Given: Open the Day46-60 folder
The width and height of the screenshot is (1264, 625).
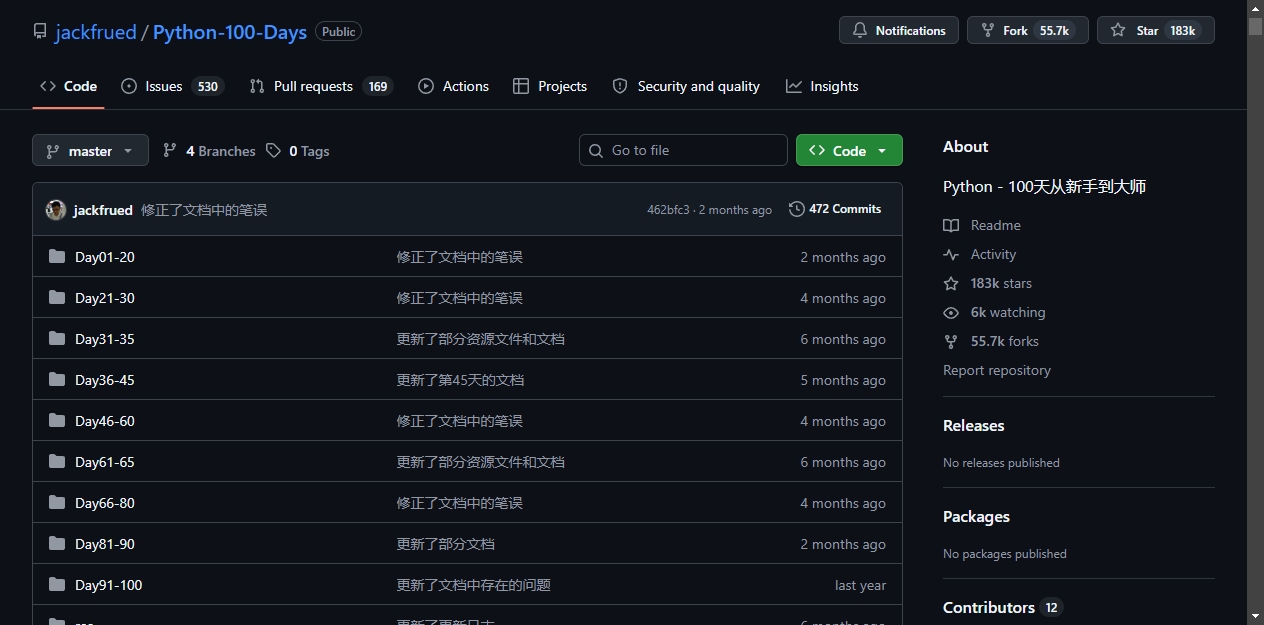Looking at the screenshot, I should click(105, 421).
